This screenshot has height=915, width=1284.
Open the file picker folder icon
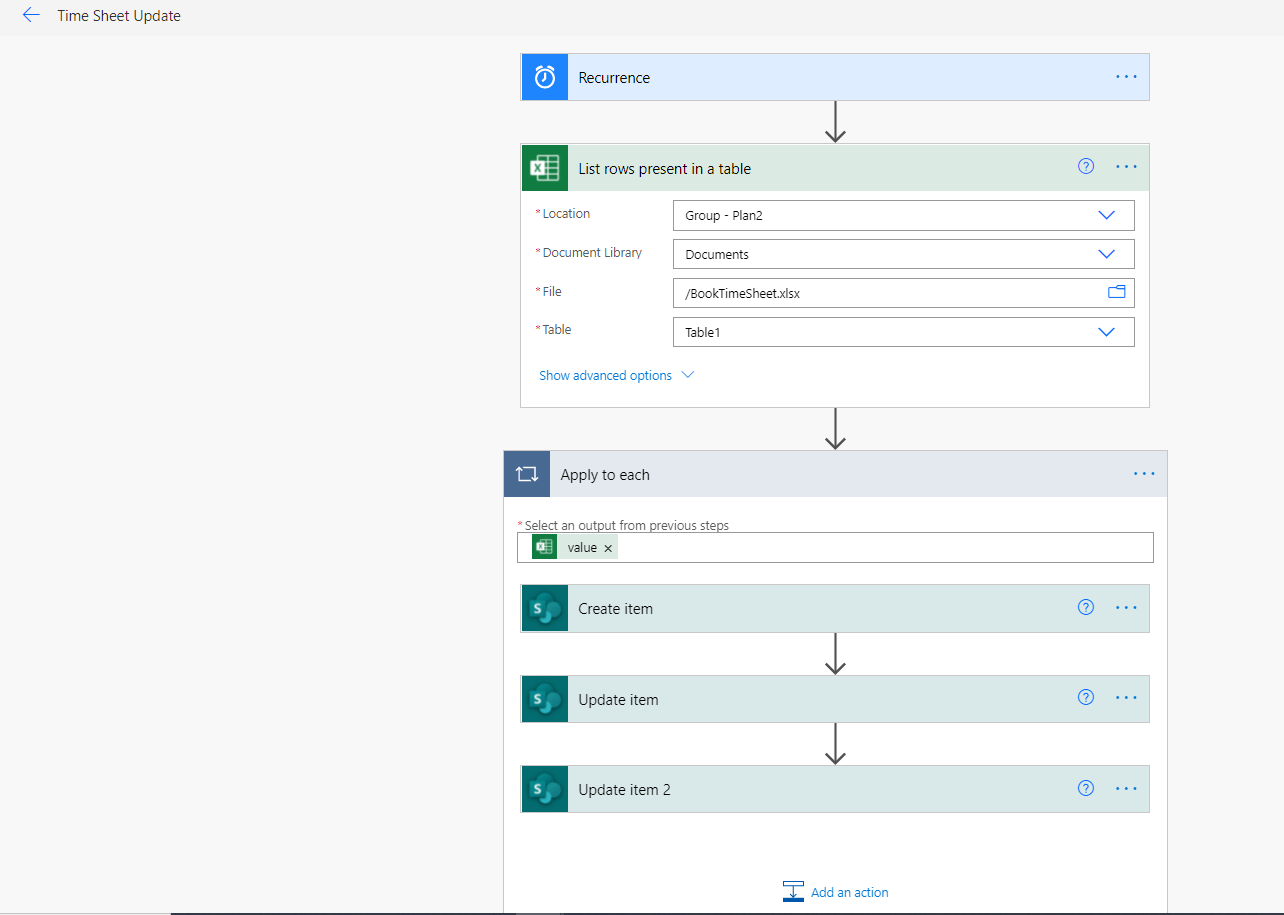1117,292
